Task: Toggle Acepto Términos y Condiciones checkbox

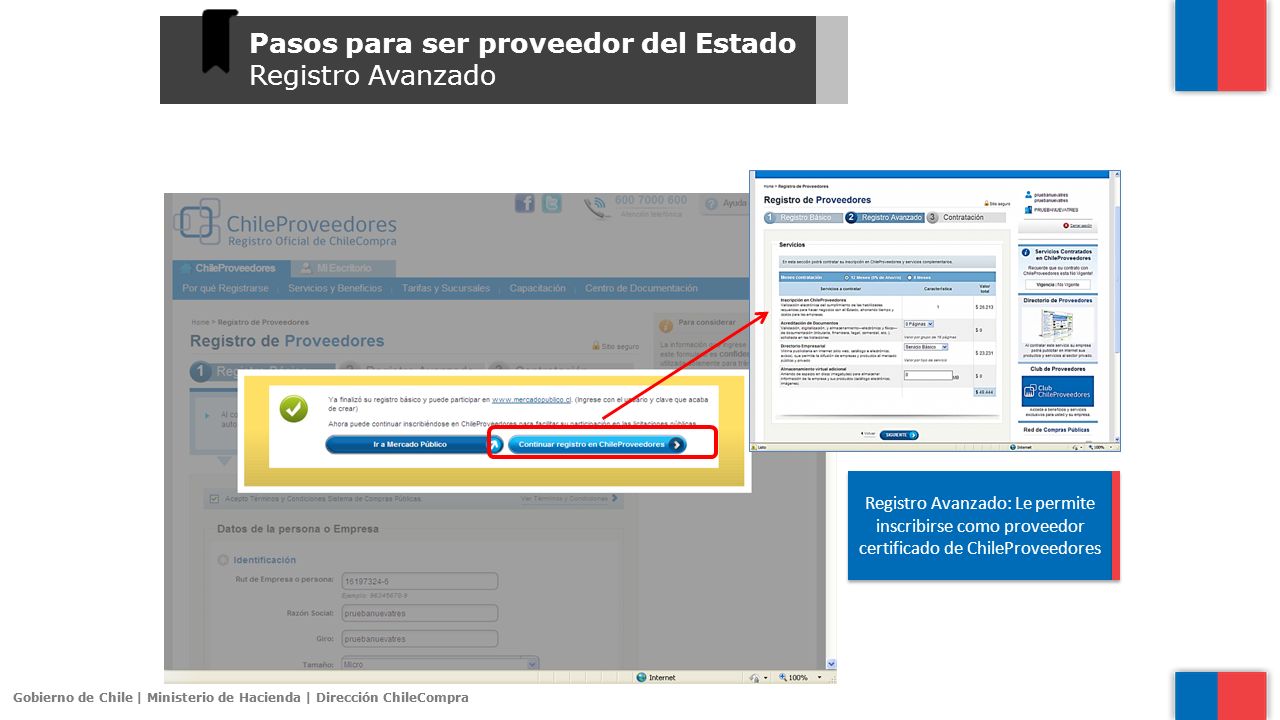Action: pos(214,498)
